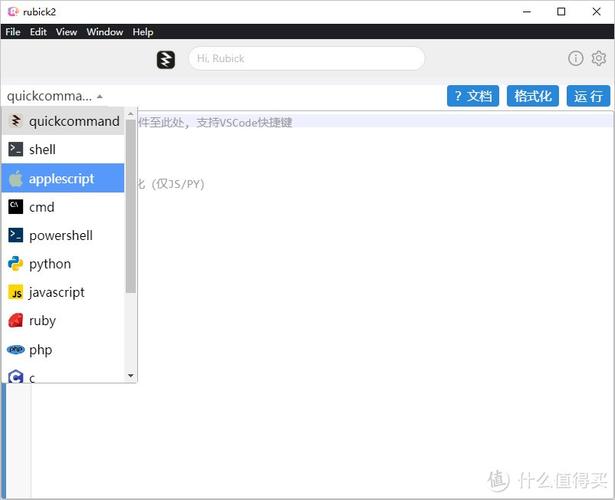Open settings via gear icon

(x=599, y=58)
